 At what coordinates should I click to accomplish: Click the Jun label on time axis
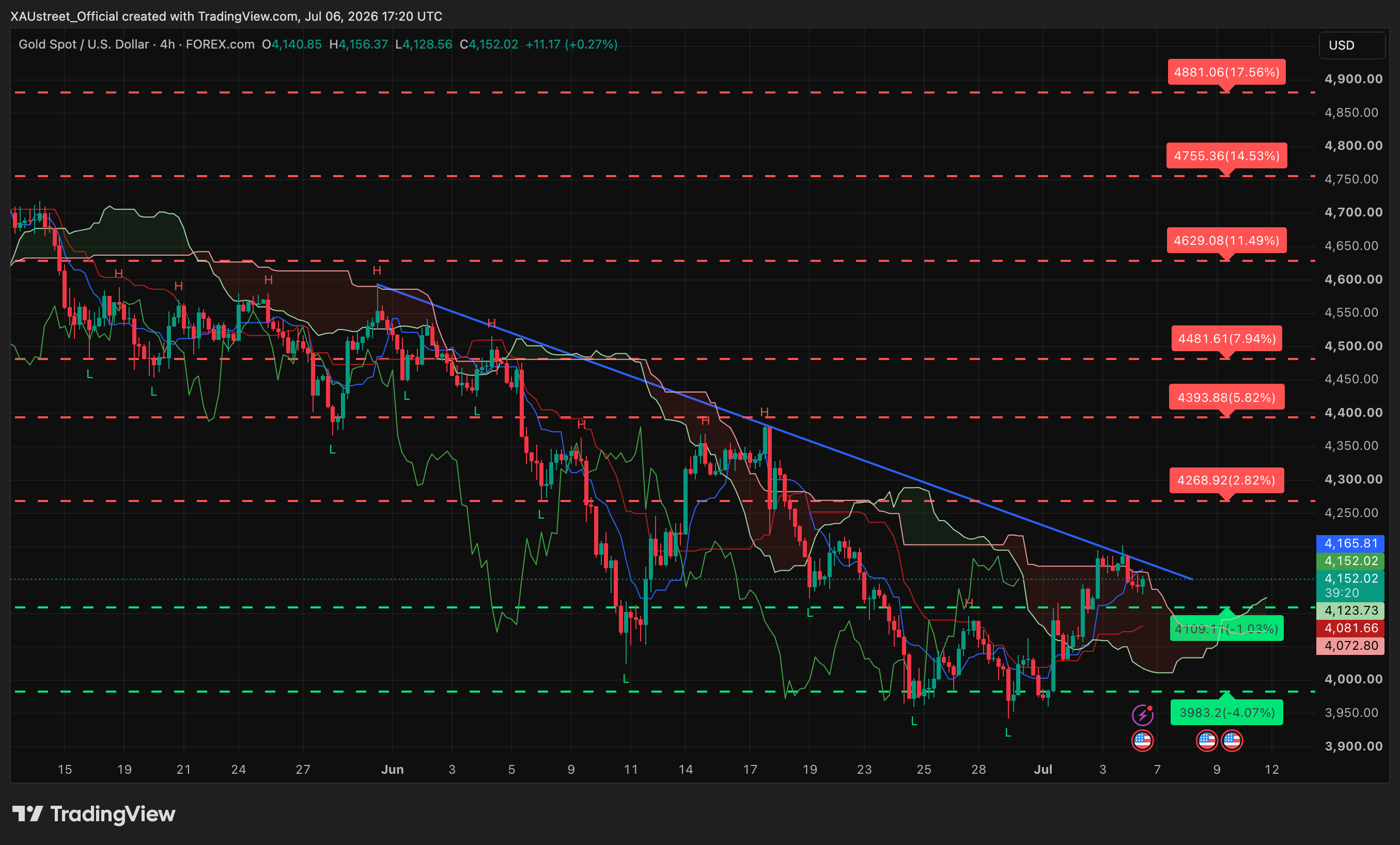point(393,770)
